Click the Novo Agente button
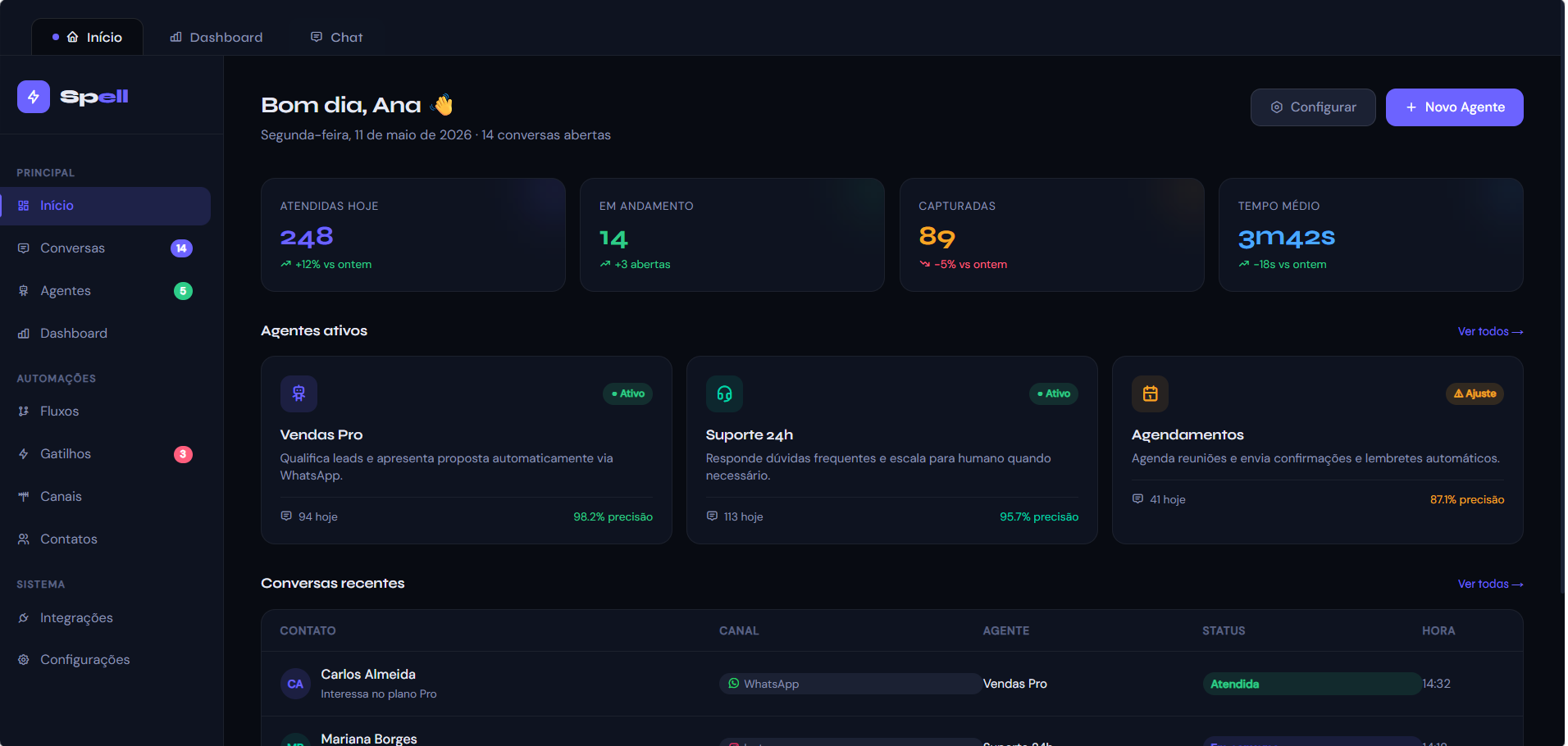1568x746 pixels. [1454, 107]
